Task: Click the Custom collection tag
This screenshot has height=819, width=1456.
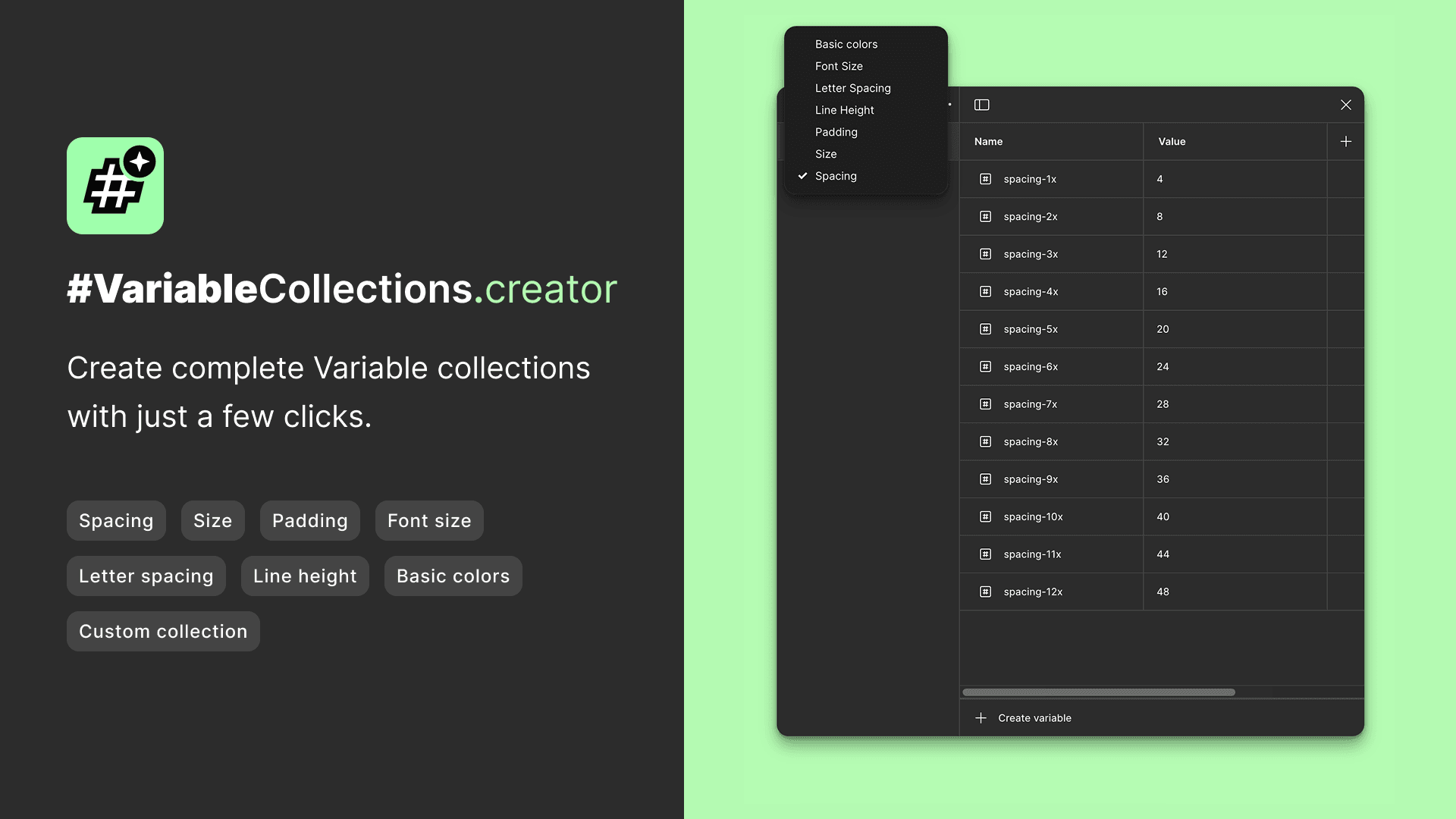Action: pyautogui.click(x=163, y=632)
